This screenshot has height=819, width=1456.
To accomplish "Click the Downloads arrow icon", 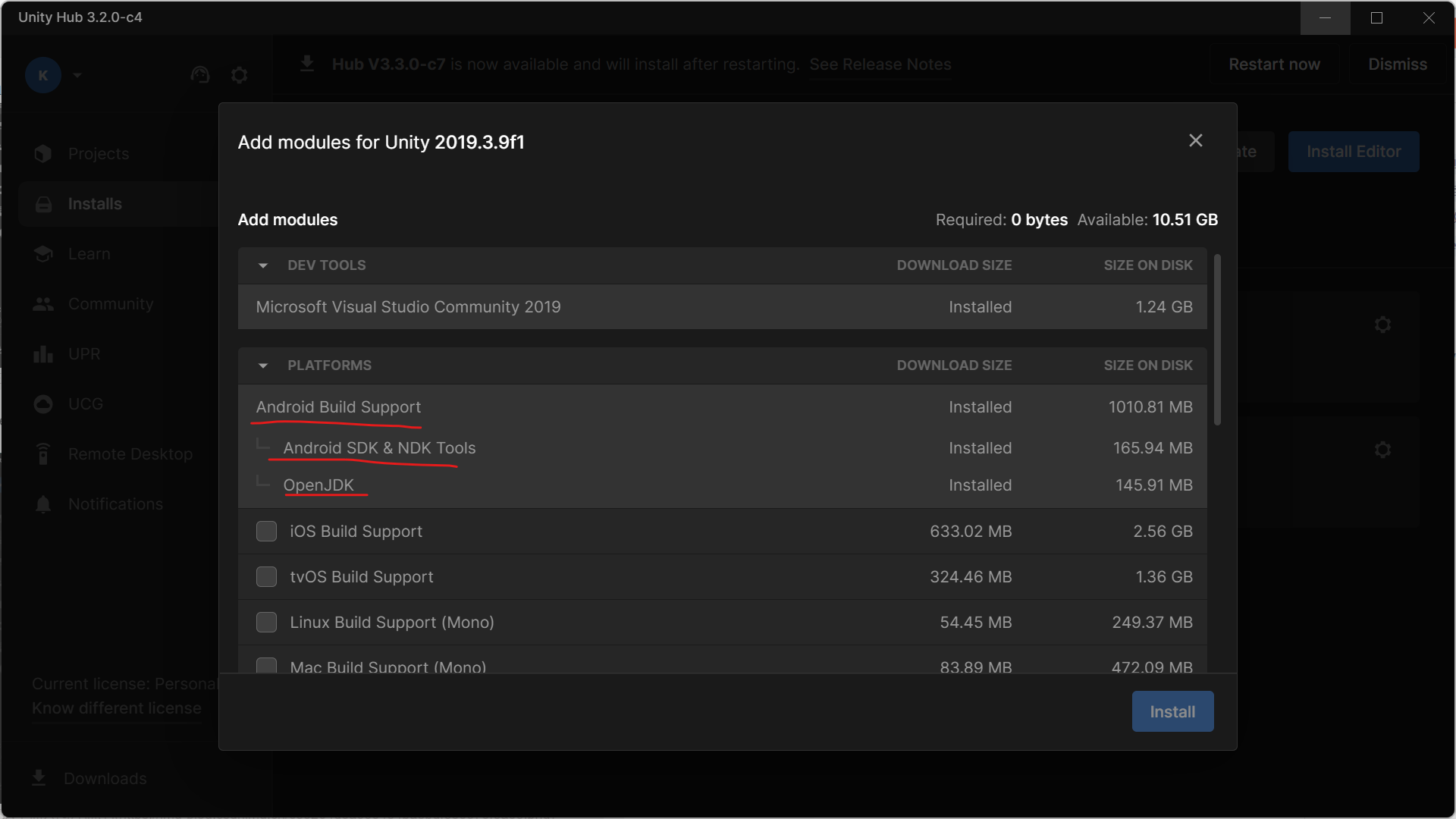I will coord(39,778).
